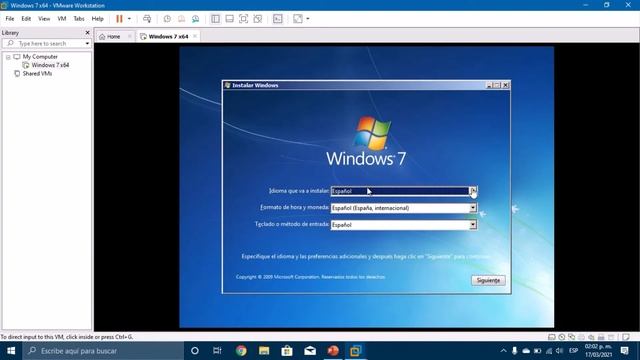
Task: Open the notification center
Action: pos(624,351)
